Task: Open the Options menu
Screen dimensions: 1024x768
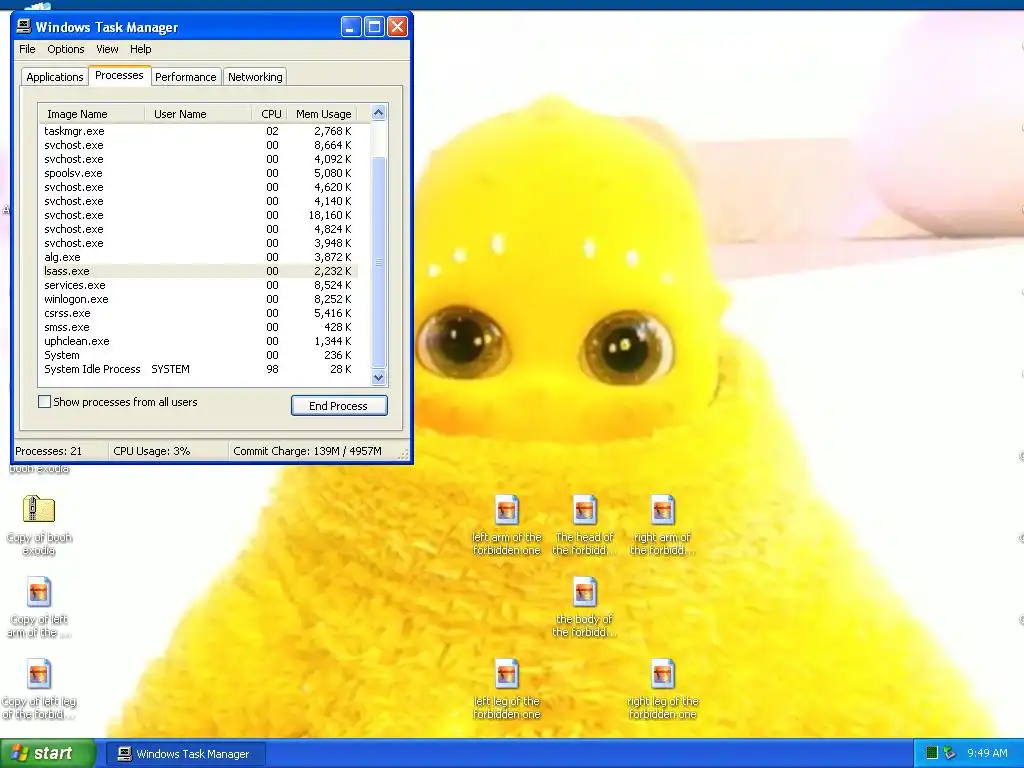Action: (65, 49)
